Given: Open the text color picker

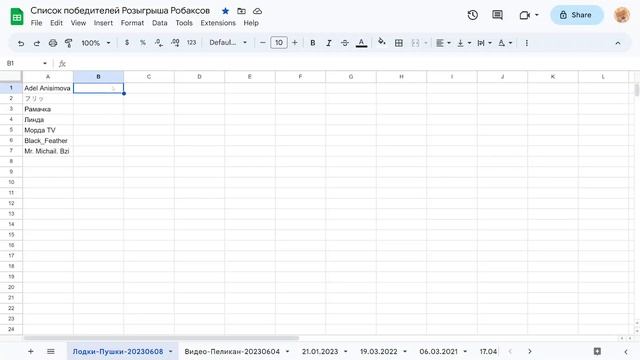Looking at the screenshot, I should [361, 43].
